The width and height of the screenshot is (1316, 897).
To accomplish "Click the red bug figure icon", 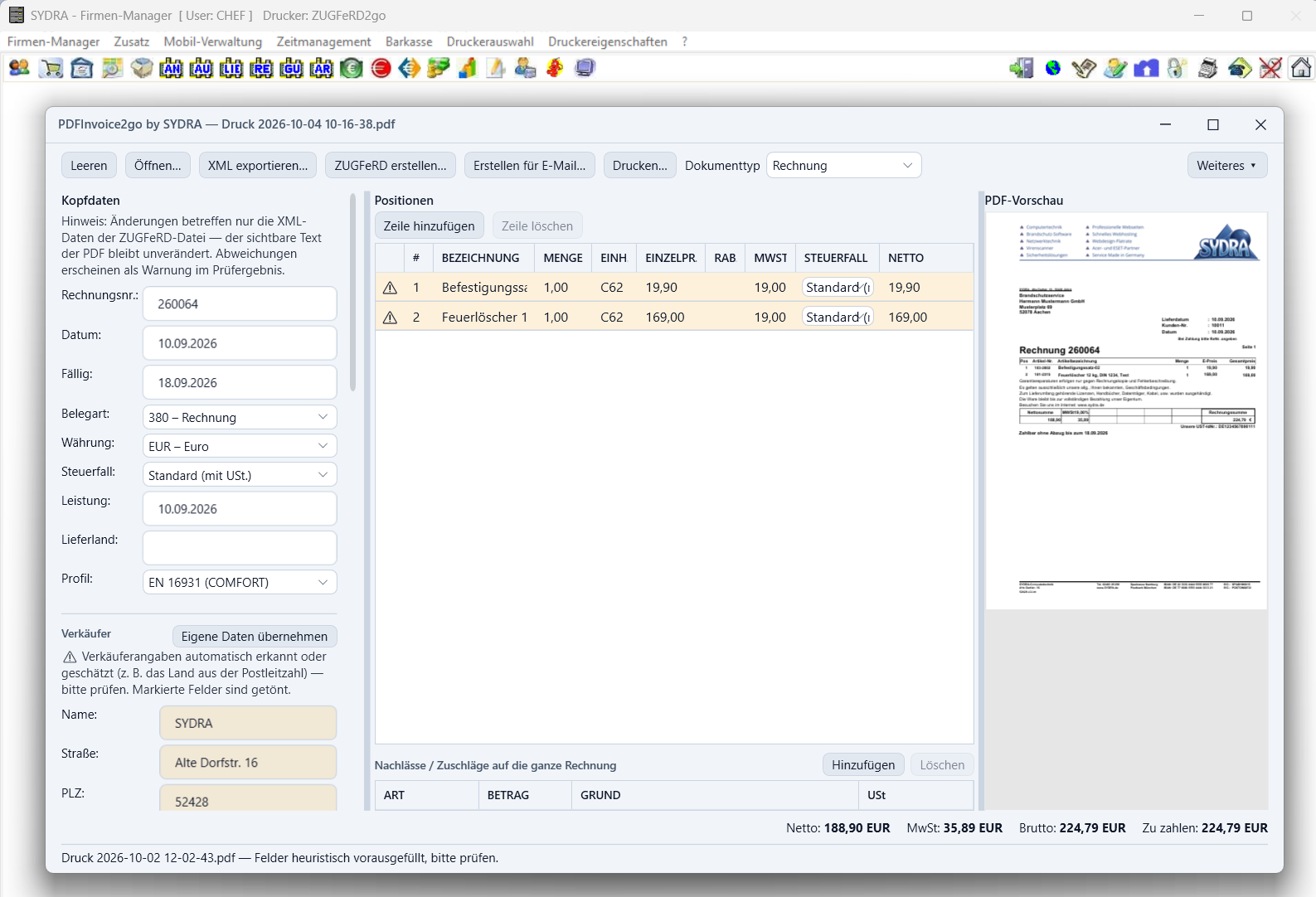I will 555,68.
